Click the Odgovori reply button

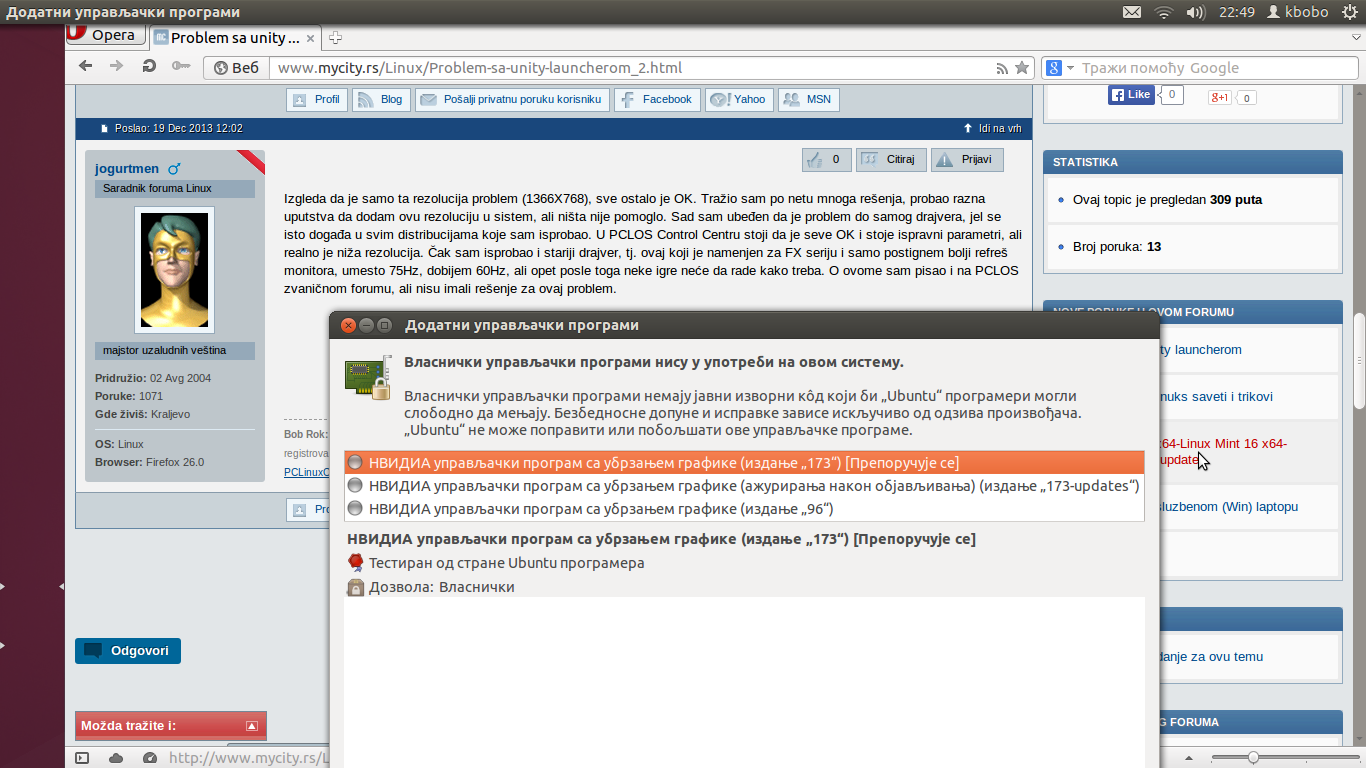(128, 651)
